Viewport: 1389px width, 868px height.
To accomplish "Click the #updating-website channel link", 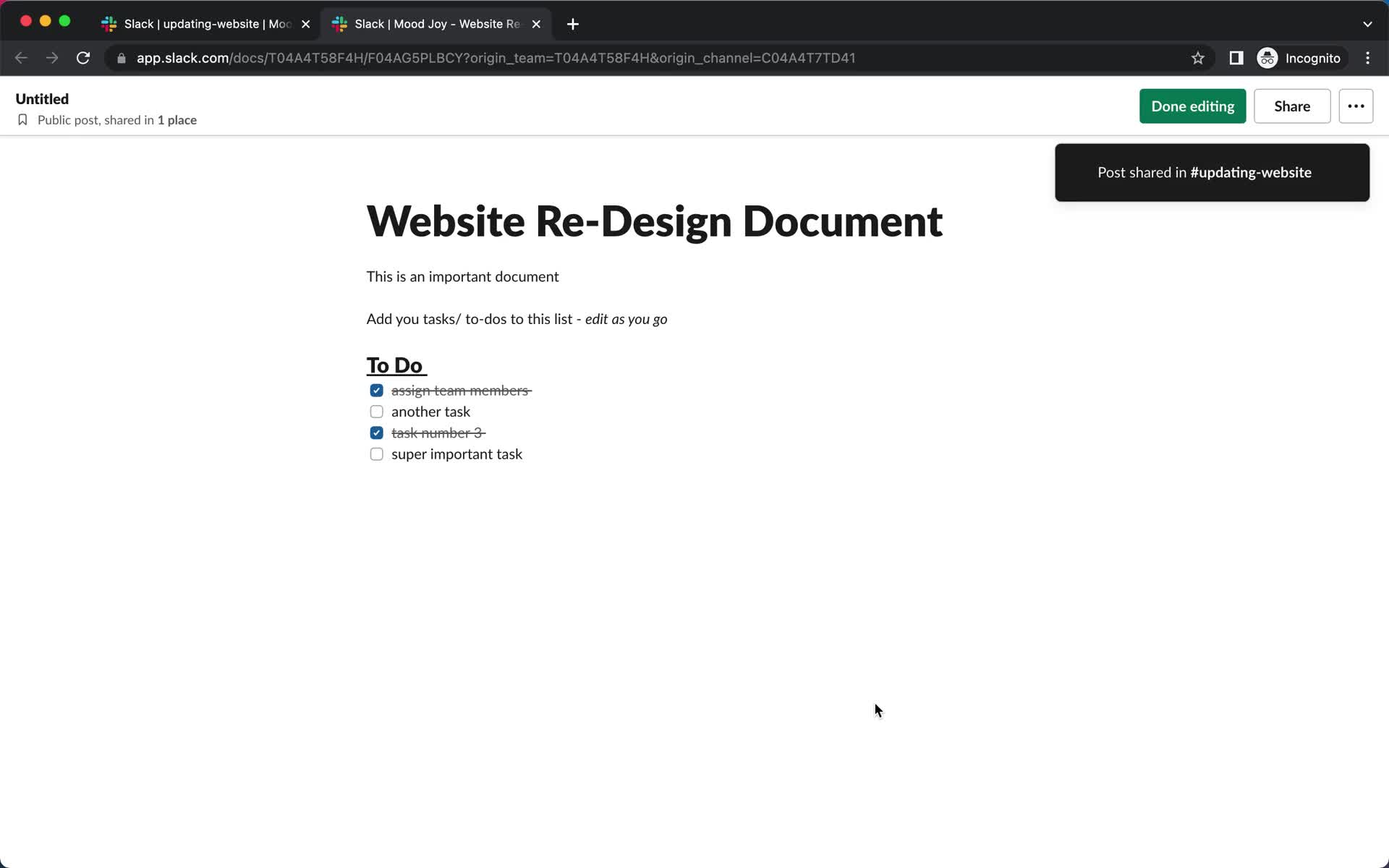I will [1250, 172].
